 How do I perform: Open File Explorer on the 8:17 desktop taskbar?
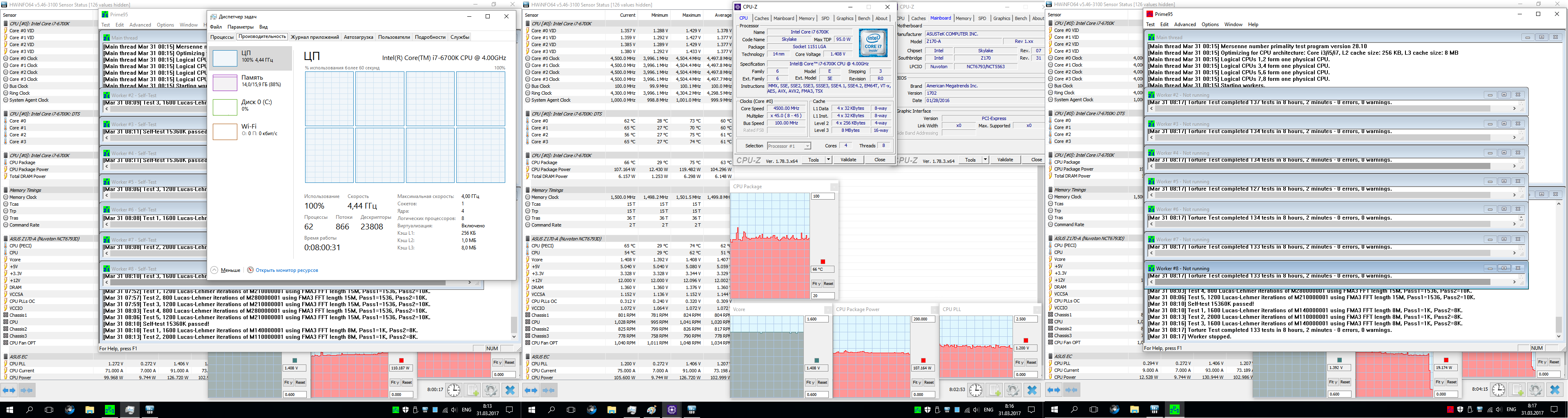1134,410
